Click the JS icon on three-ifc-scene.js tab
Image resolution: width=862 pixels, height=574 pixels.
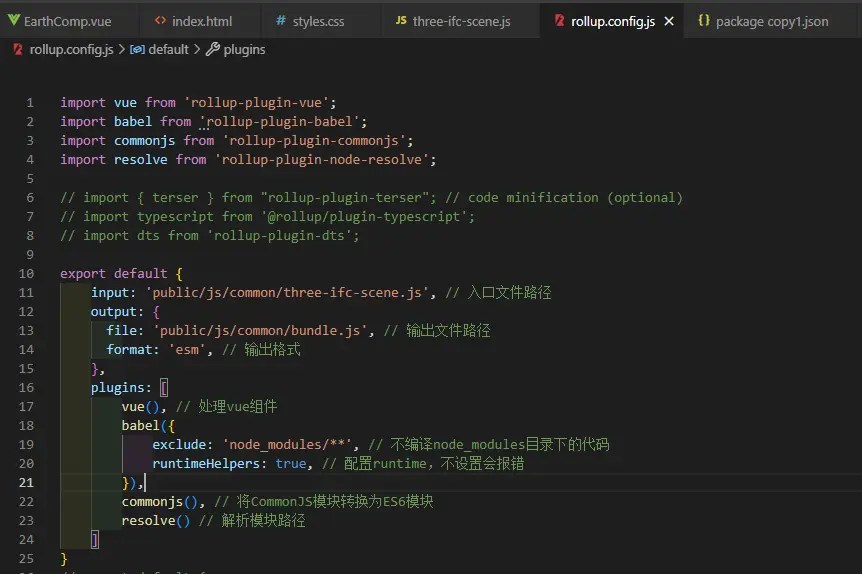point(401,20)
